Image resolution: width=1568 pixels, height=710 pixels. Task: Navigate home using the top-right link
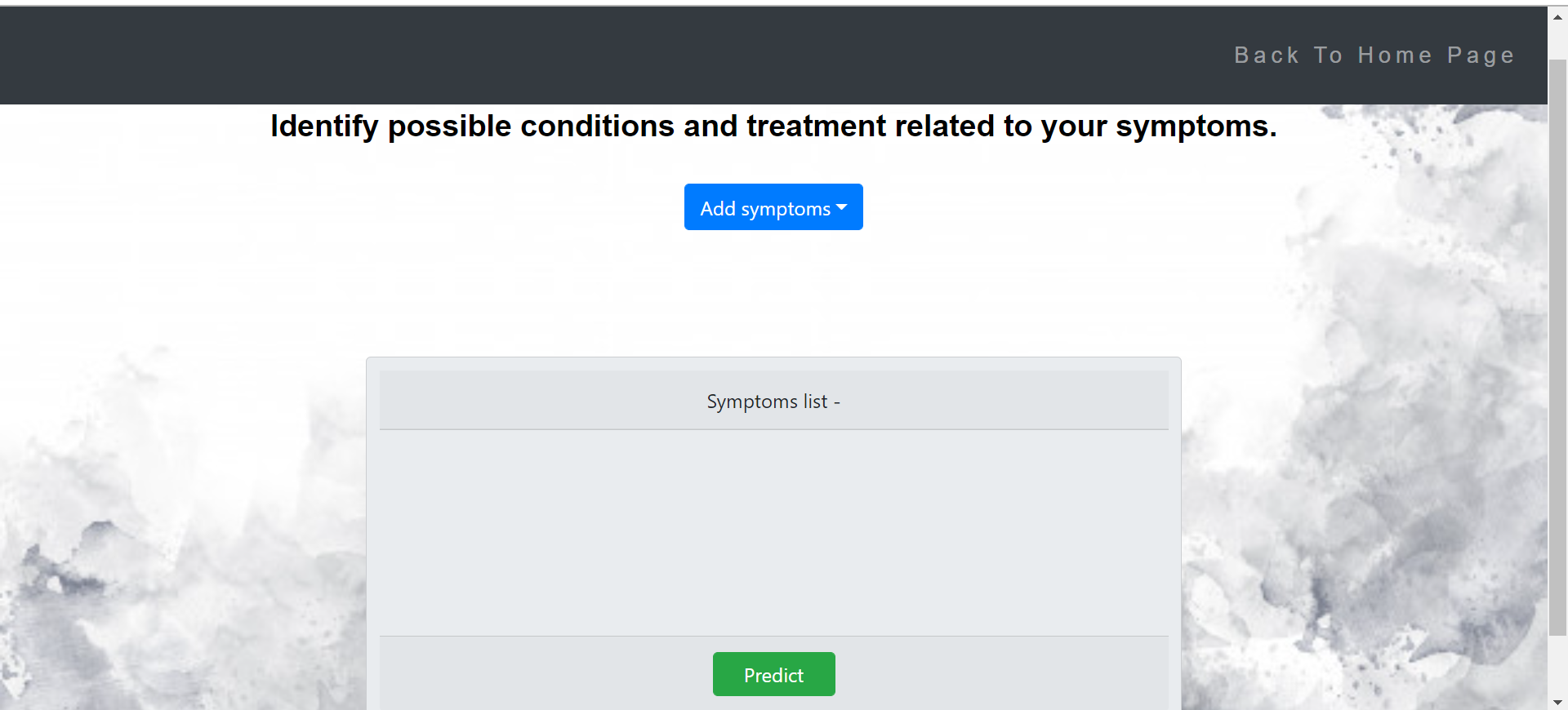pos(1374,55)
